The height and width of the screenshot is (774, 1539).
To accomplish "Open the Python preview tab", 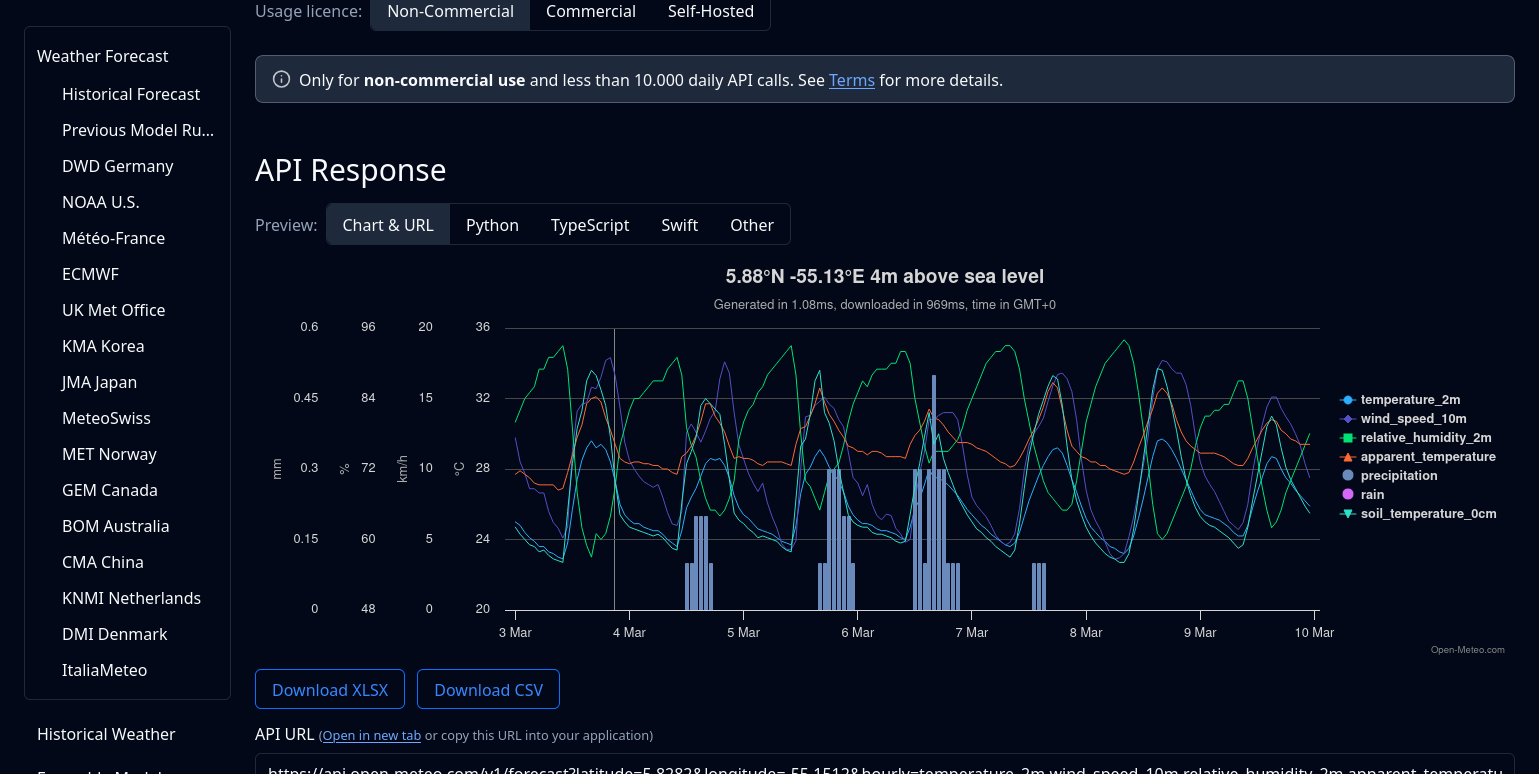I will point(492,225).
